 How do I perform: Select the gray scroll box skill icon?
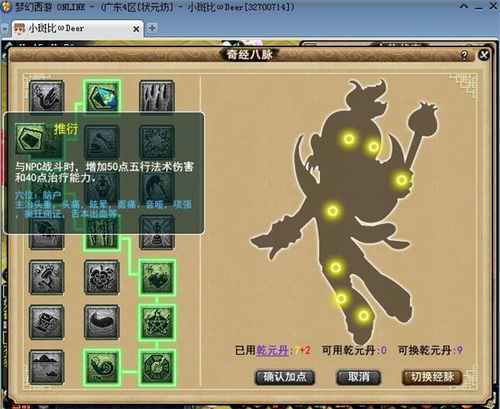coord(46,322)
